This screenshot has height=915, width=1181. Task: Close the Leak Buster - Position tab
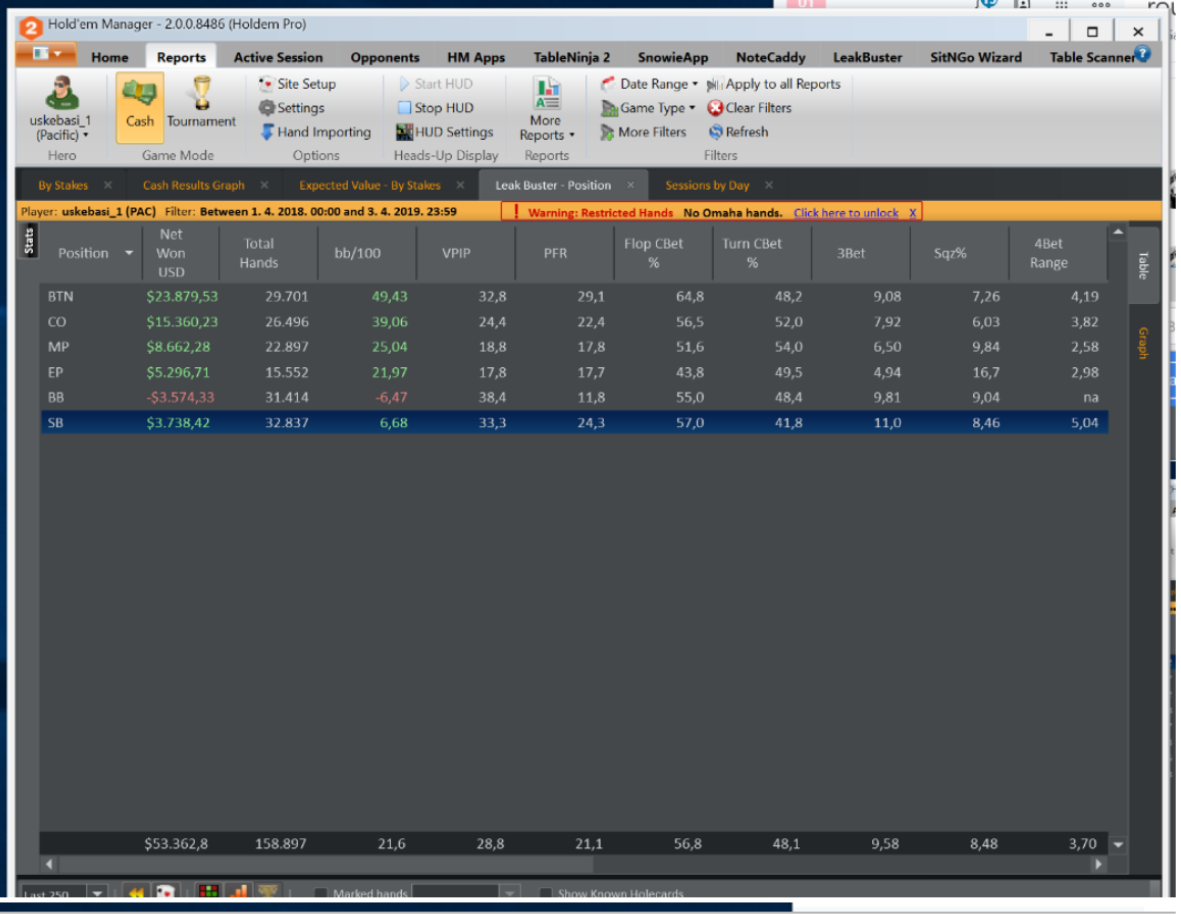(x=630, y=185)
